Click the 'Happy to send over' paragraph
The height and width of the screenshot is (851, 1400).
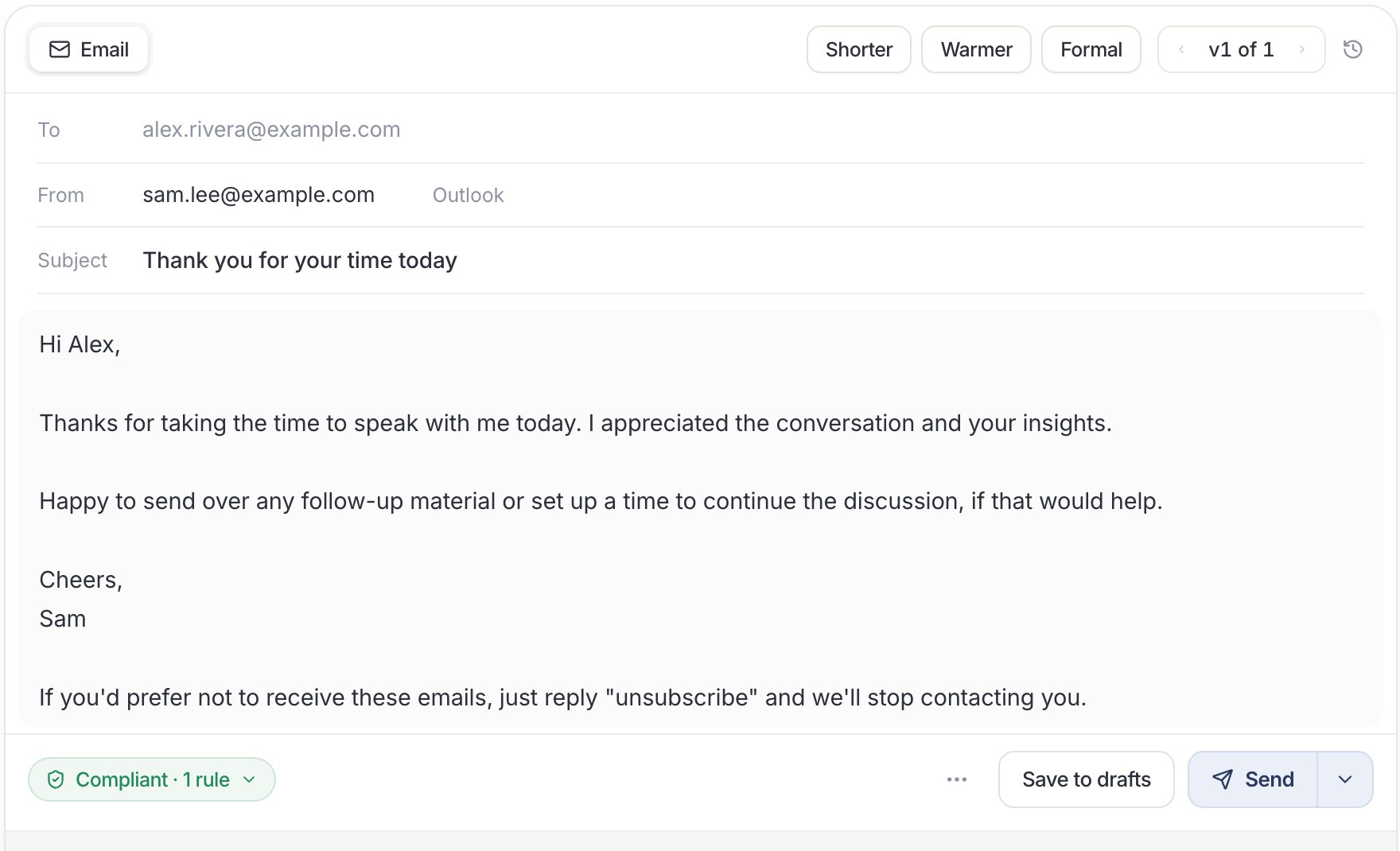pos(601,501)
